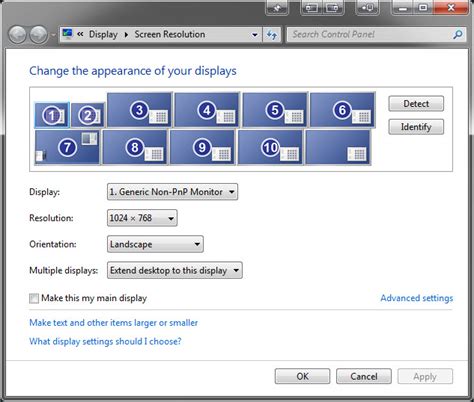Go forward with the Forward arrow
This screenshot has height=402, width=474.
tap(39, 35)
